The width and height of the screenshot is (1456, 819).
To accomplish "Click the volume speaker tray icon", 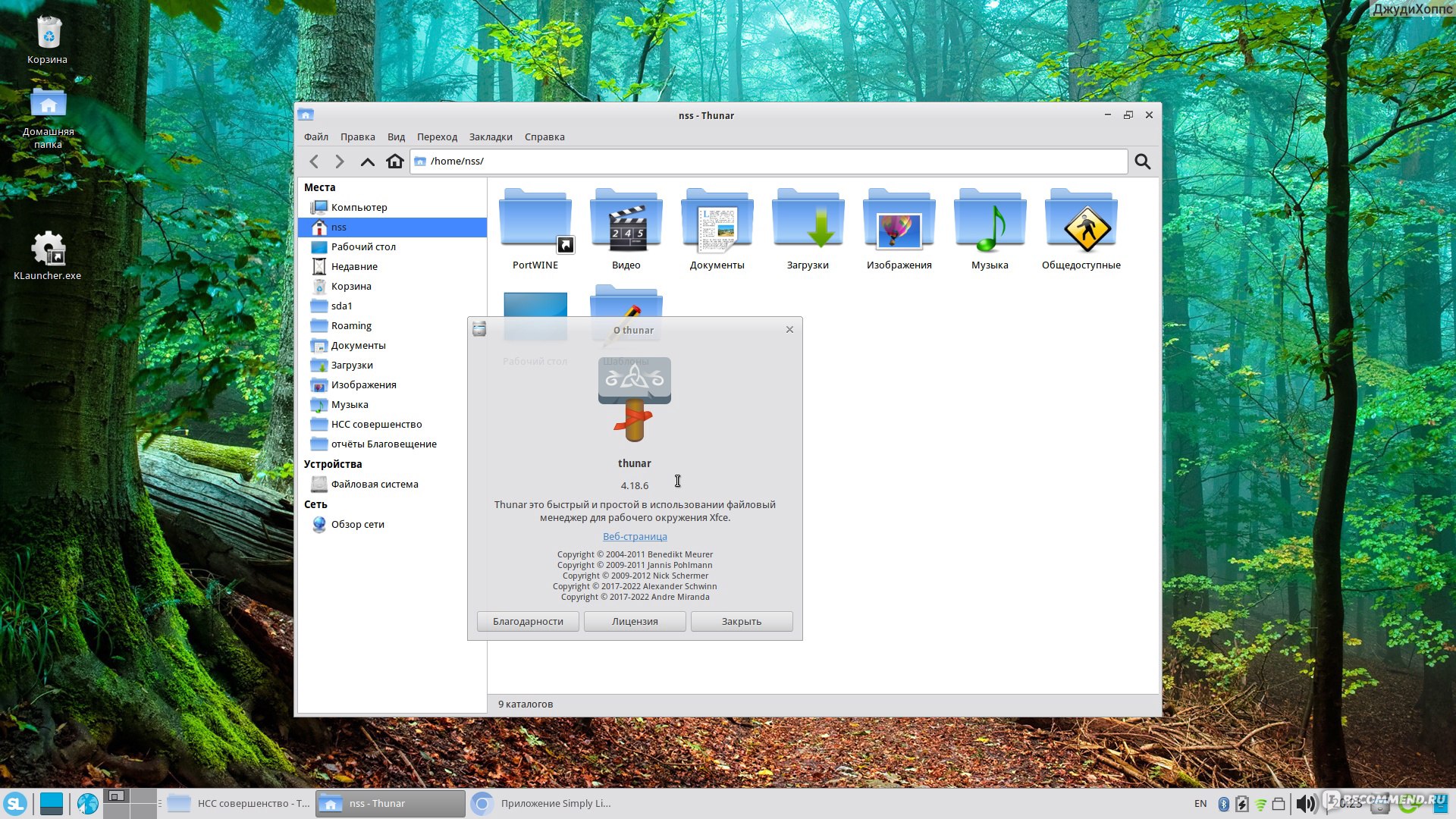I will tap(1305, 804).
